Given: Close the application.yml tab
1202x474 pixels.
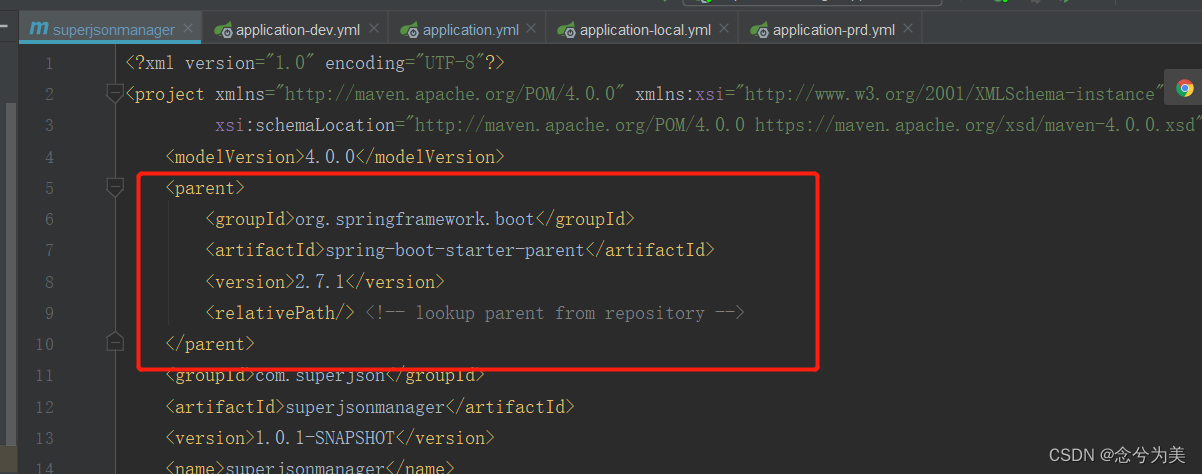Looking at the screenshot, I should click(531, 30).
